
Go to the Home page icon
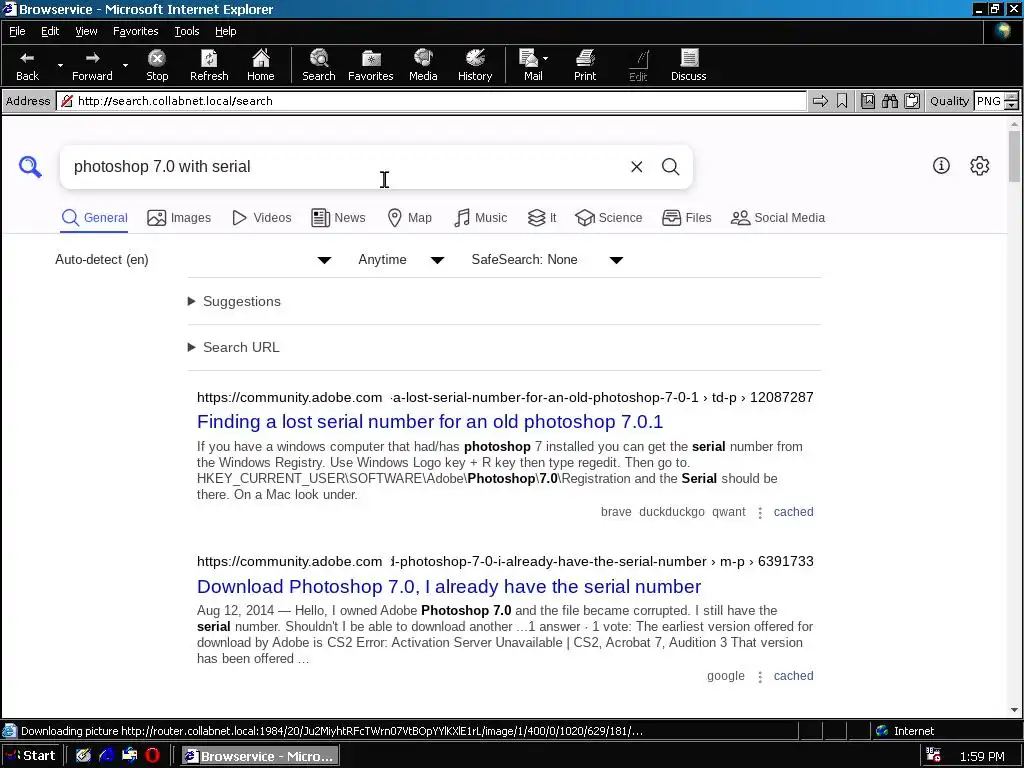tap(261, 65)
